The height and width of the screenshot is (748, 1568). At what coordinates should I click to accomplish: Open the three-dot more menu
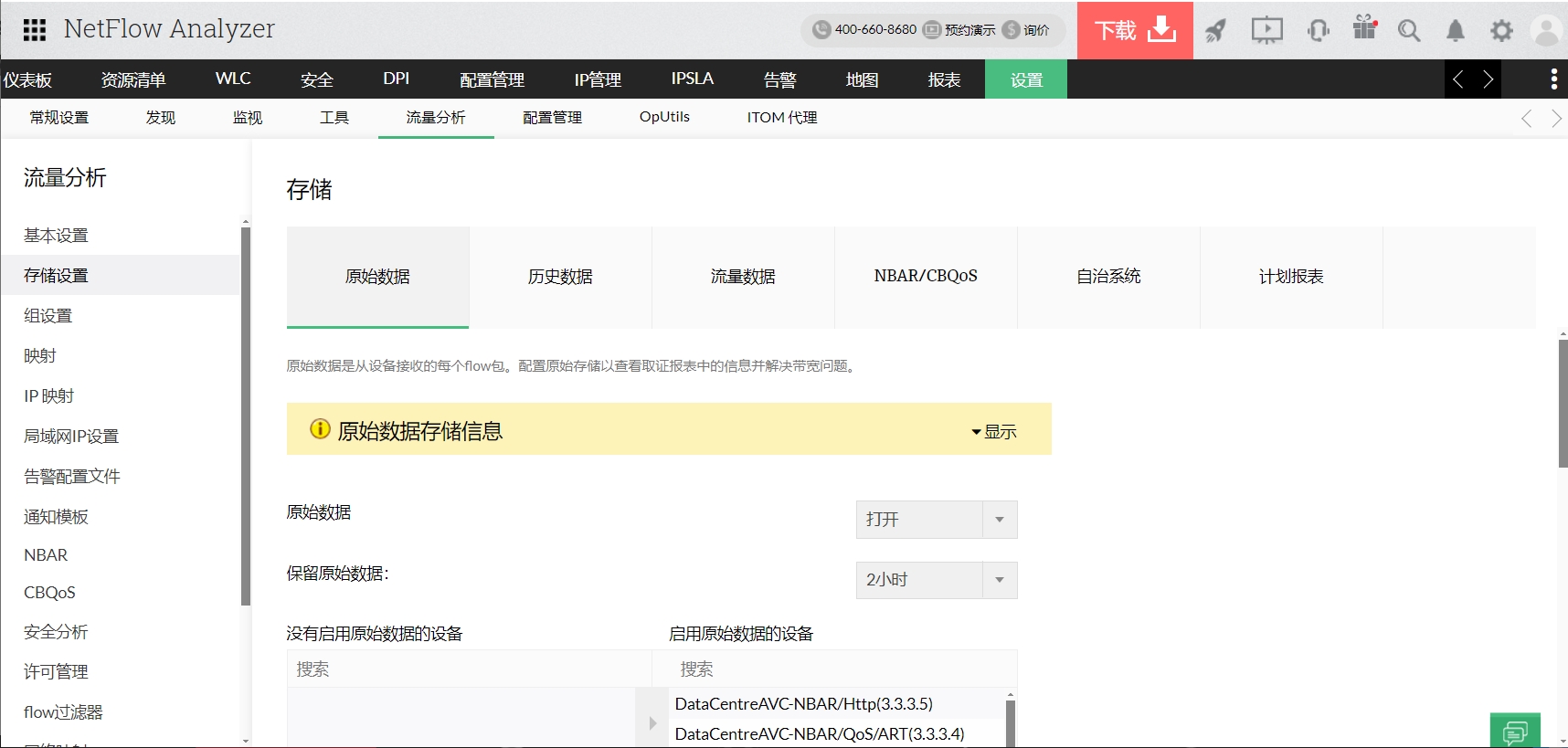[1553, 79]
